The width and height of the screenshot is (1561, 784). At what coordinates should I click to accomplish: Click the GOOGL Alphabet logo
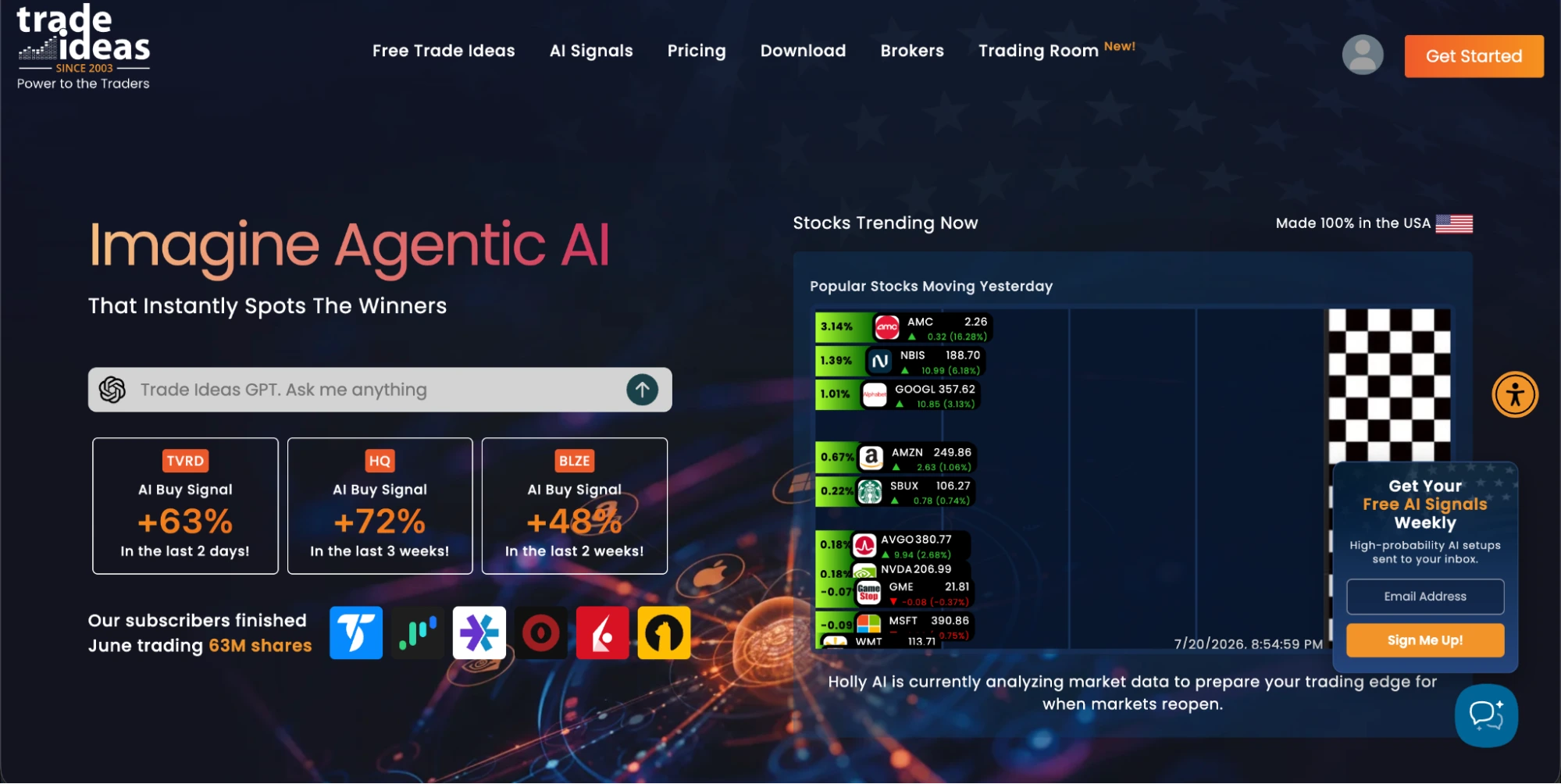point(874,395)
